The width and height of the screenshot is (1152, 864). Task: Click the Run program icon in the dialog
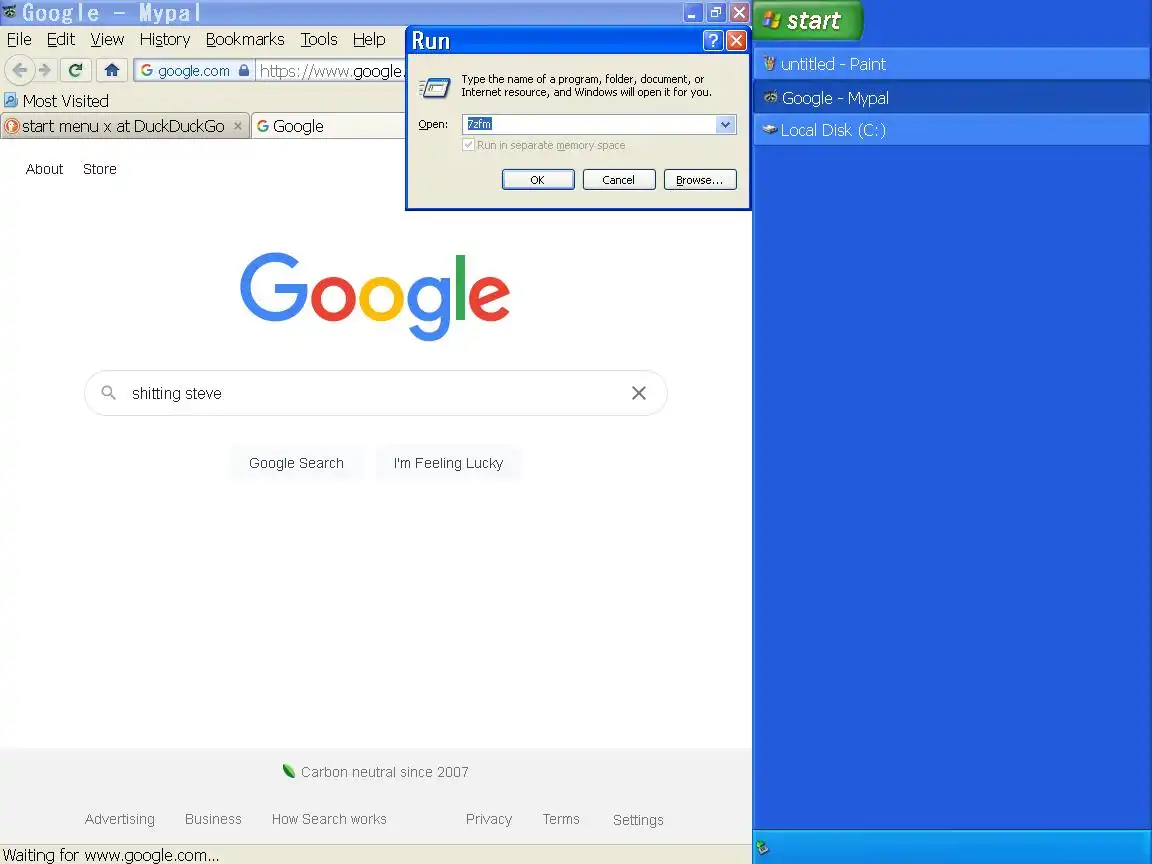point(434,88)
